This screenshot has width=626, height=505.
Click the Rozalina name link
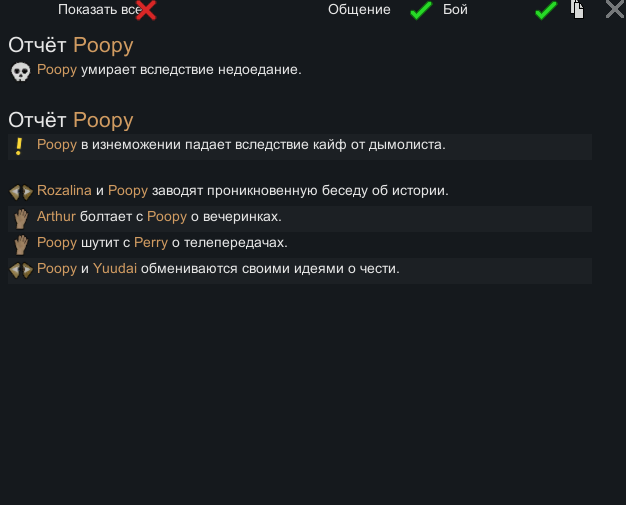pos(64,190)
